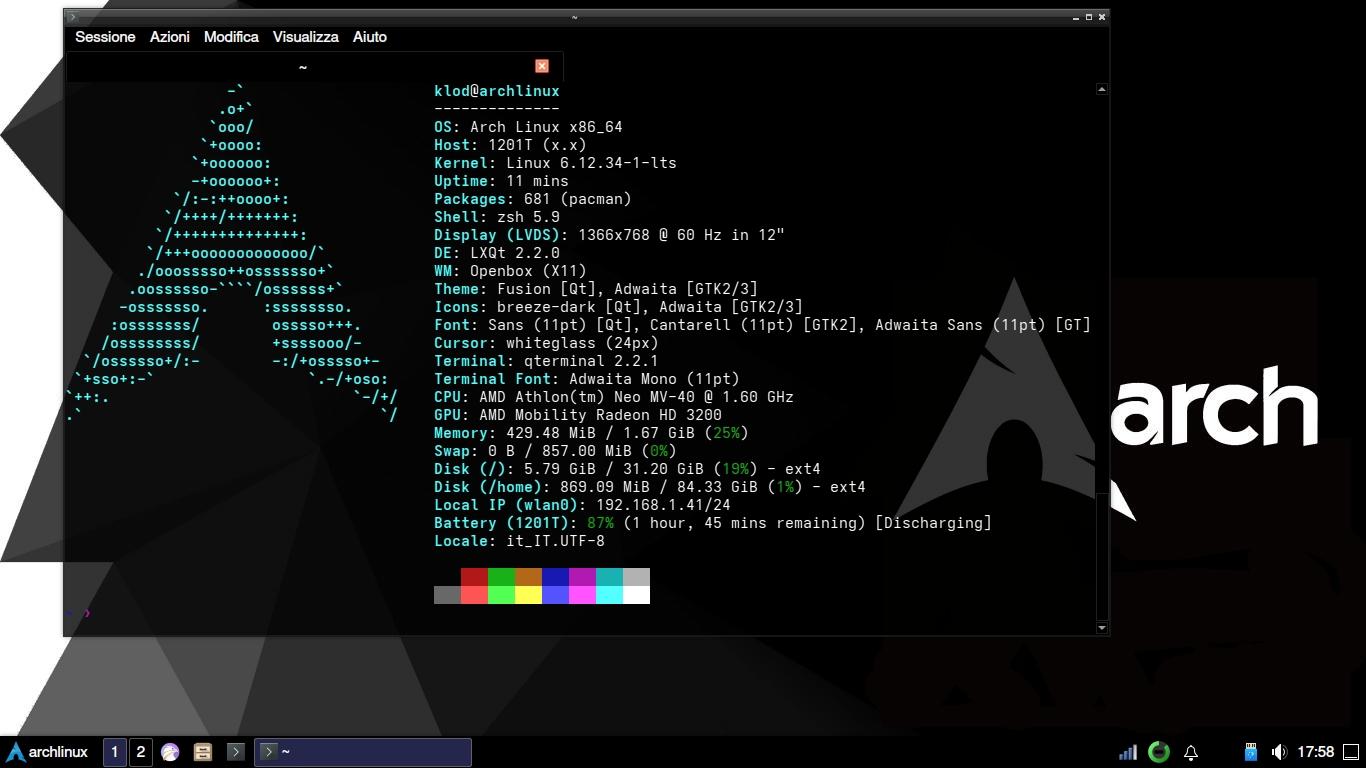Click the Memory line 429.48 MiB / 1.67 GiB
This screenshot has width=1366, height=768.
(x=591, y=433)
